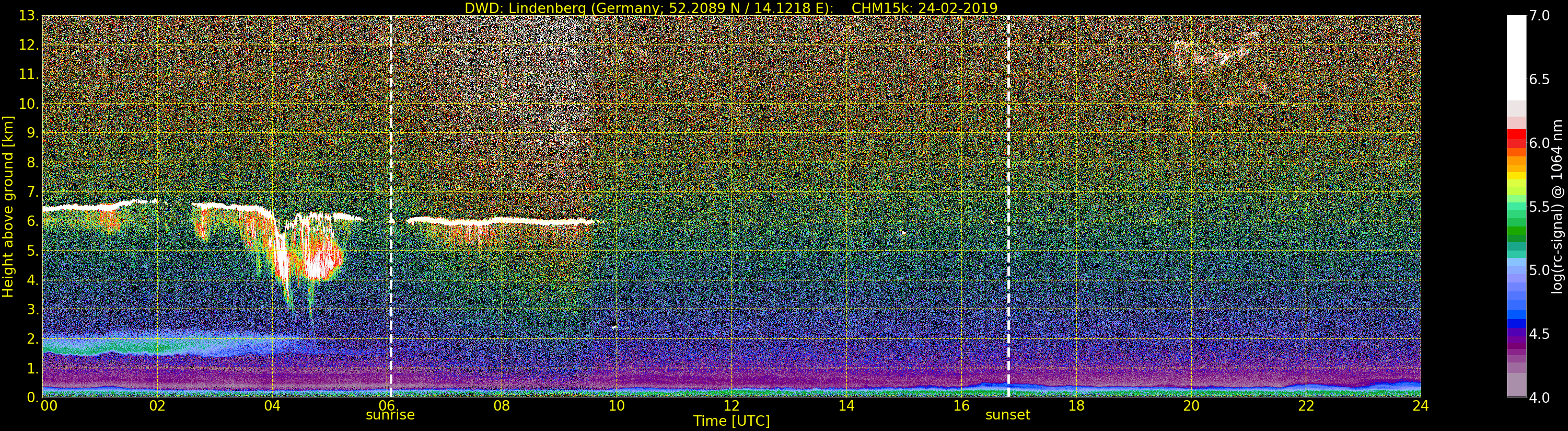Viewport: 1568px width, 431px height.
Task: Click the time axis tick '20'
Action: [x=1191, y=406]
